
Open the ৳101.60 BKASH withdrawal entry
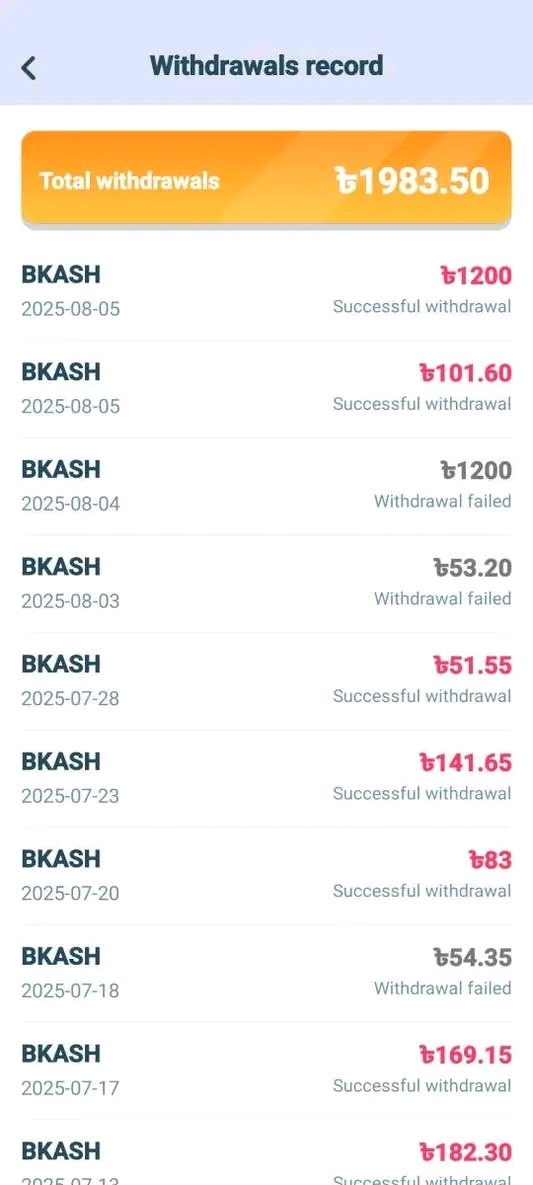(266, 389)
